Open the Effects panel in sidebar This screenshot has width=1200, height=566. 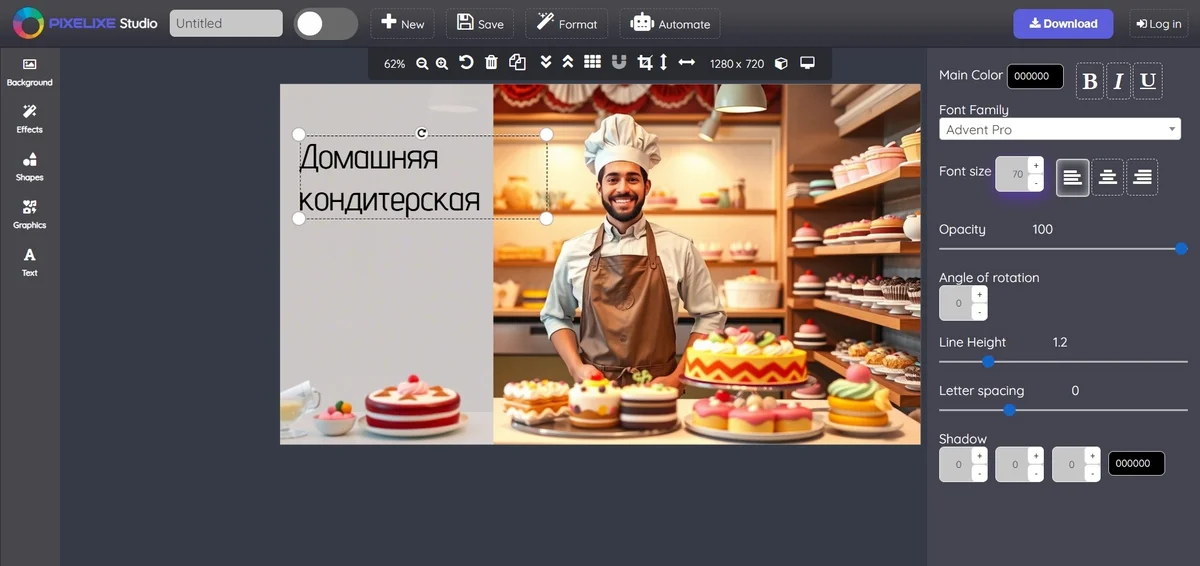coord(30,118)
